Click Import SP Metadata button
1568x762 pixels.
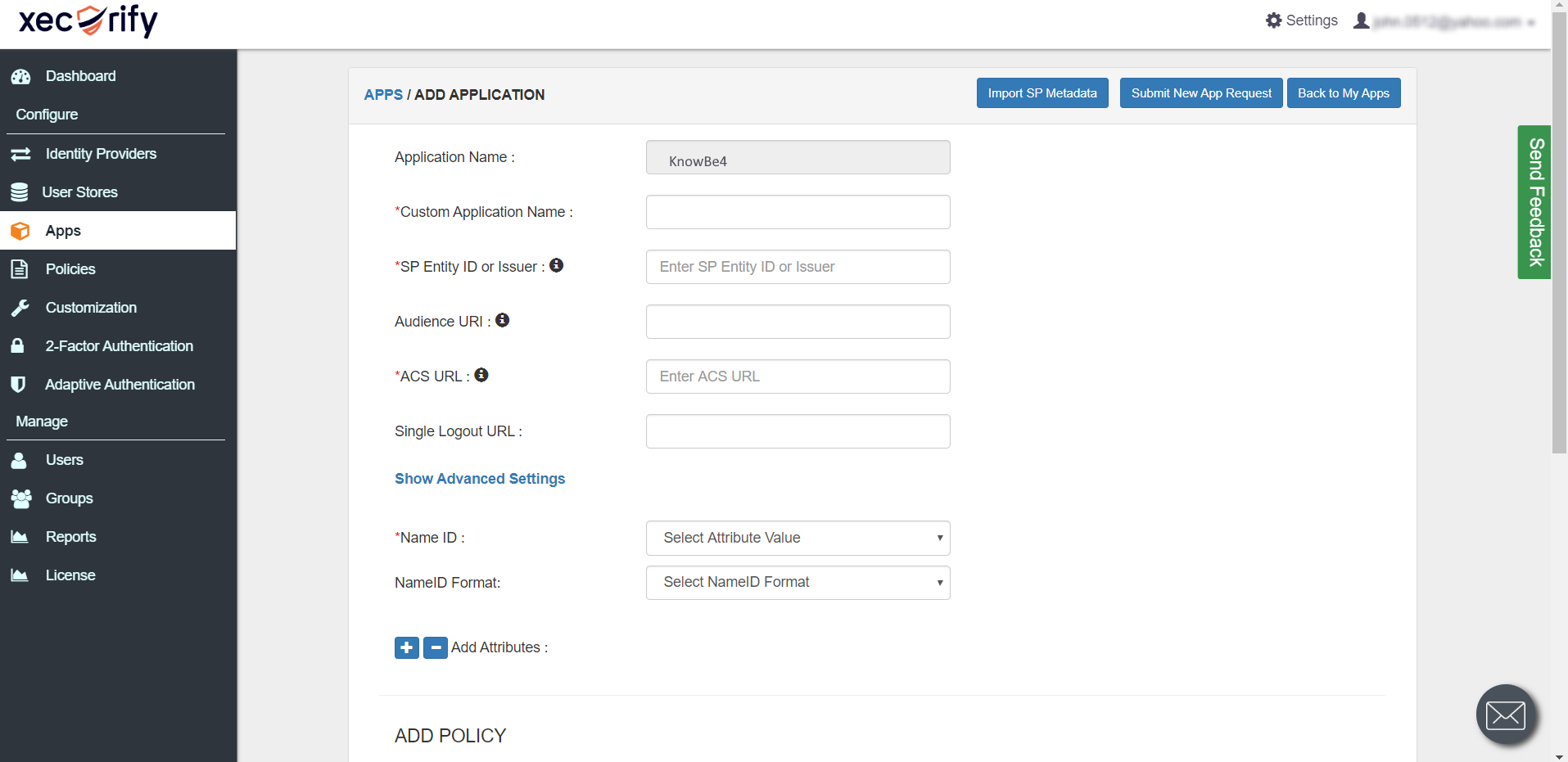pos(1042,93)
